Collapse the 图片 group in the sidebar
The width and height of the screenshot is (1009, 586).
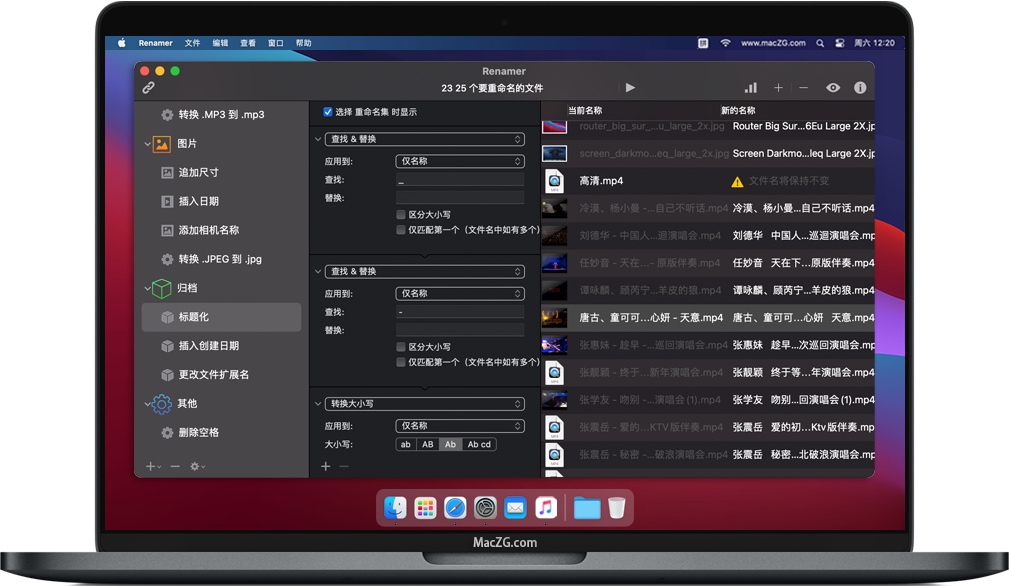pos(148,144)
